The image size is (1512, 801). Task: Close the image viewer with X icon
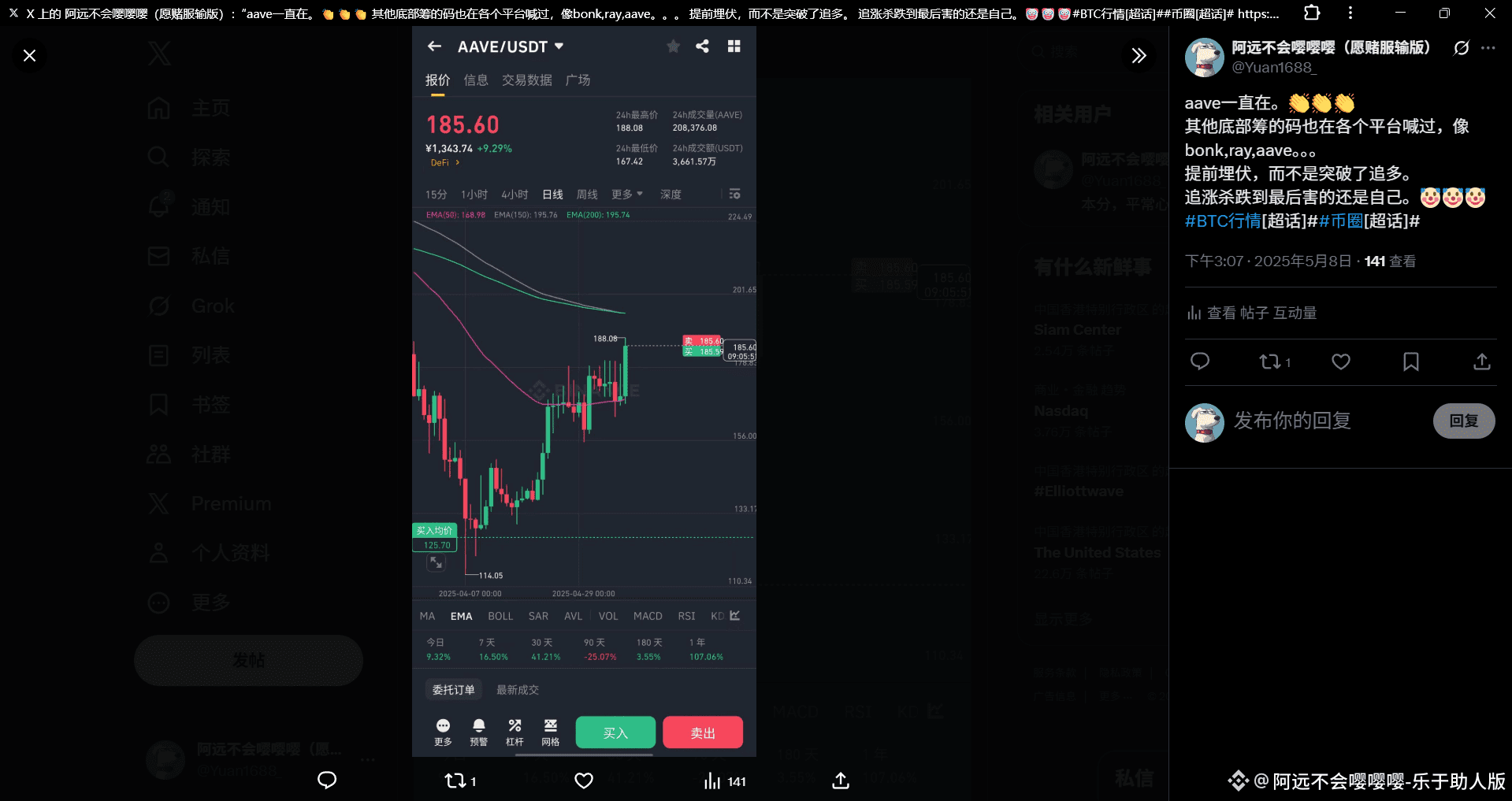click(x=29, y=55)
